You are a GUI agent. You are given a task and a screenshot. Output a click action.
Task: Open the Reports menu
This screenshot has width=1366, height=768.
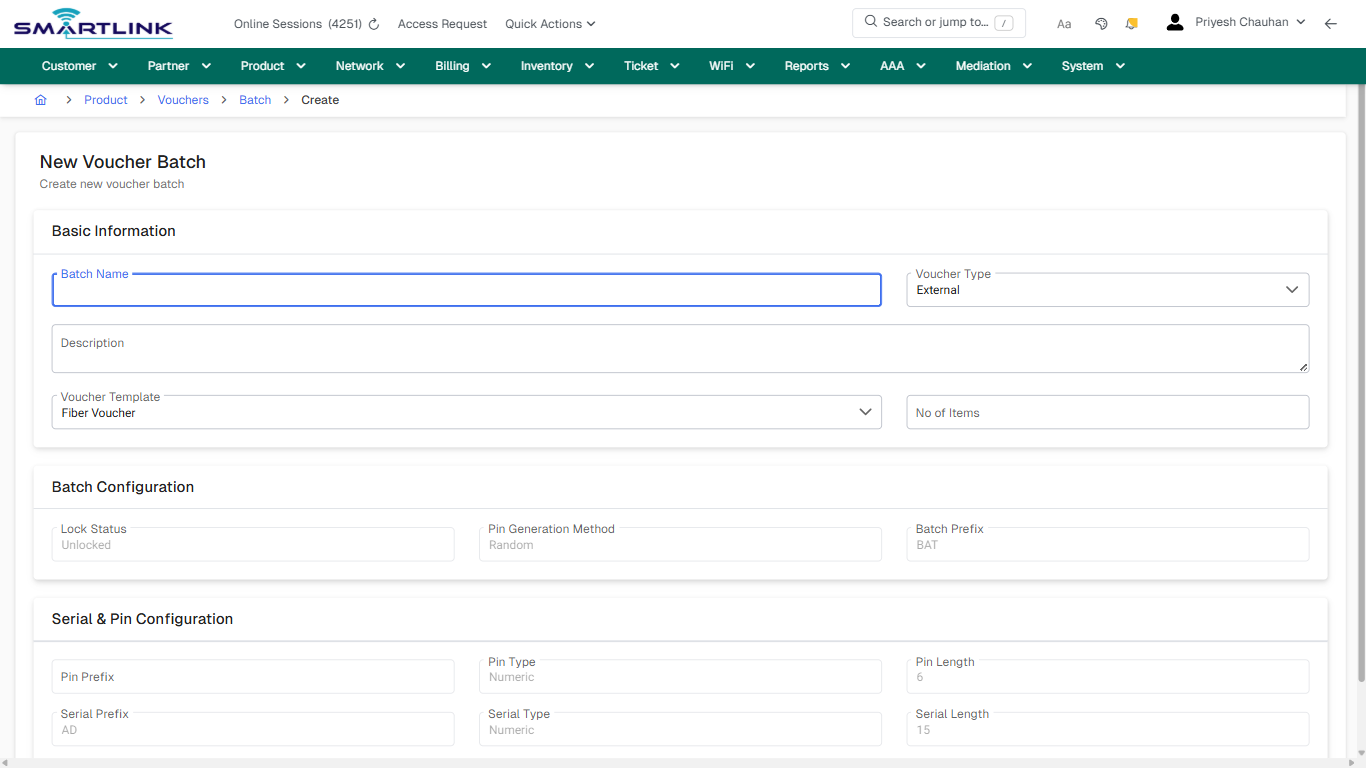pyautogui.click(x=815, y=65)
